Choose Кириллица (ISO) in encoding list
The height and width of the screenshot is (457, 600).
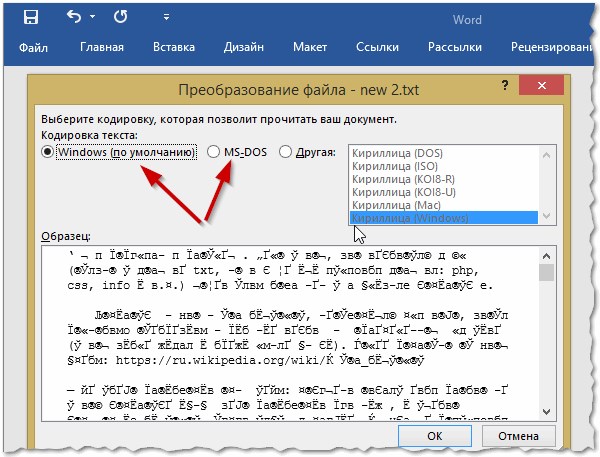pyautogui.click(x=444, y=166)
